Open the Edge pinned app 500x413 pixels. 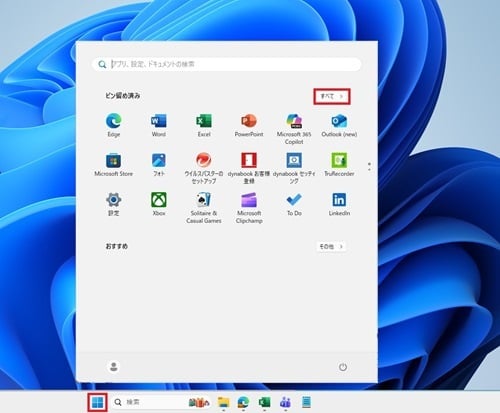pos(114,125)
